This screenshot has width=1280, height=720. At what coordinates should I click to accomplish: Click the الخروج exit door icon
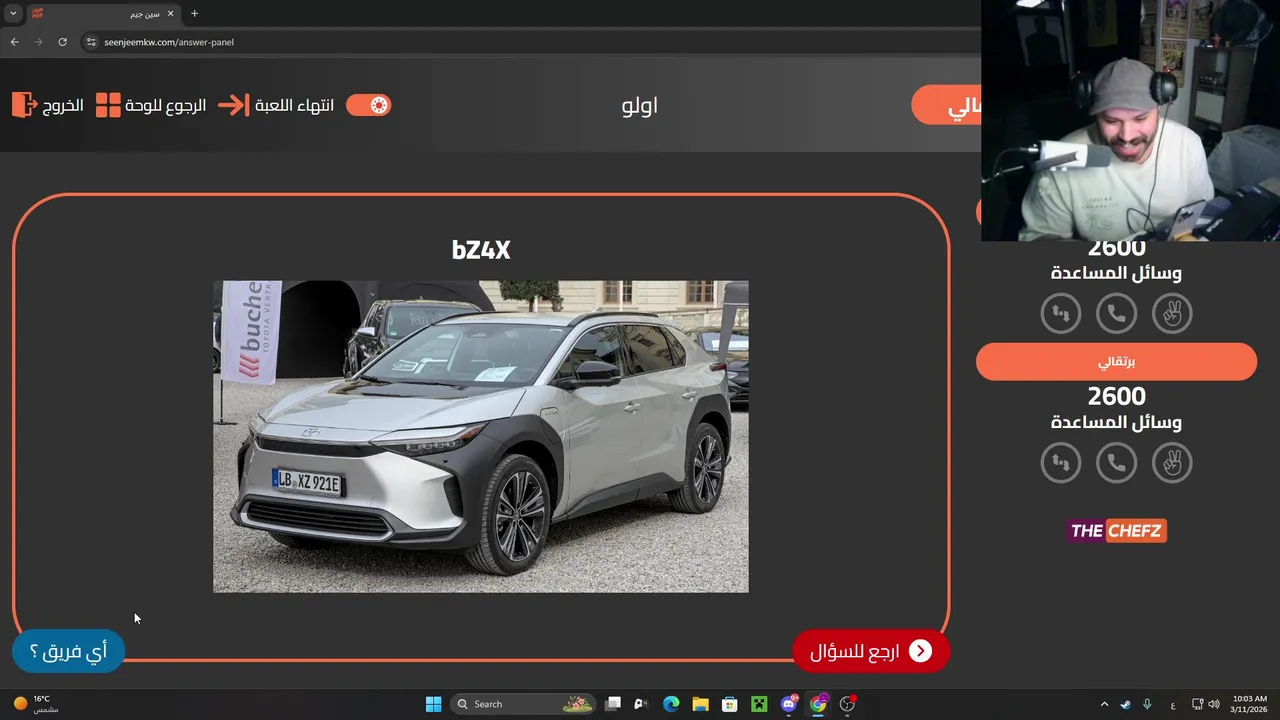(24, 105)
